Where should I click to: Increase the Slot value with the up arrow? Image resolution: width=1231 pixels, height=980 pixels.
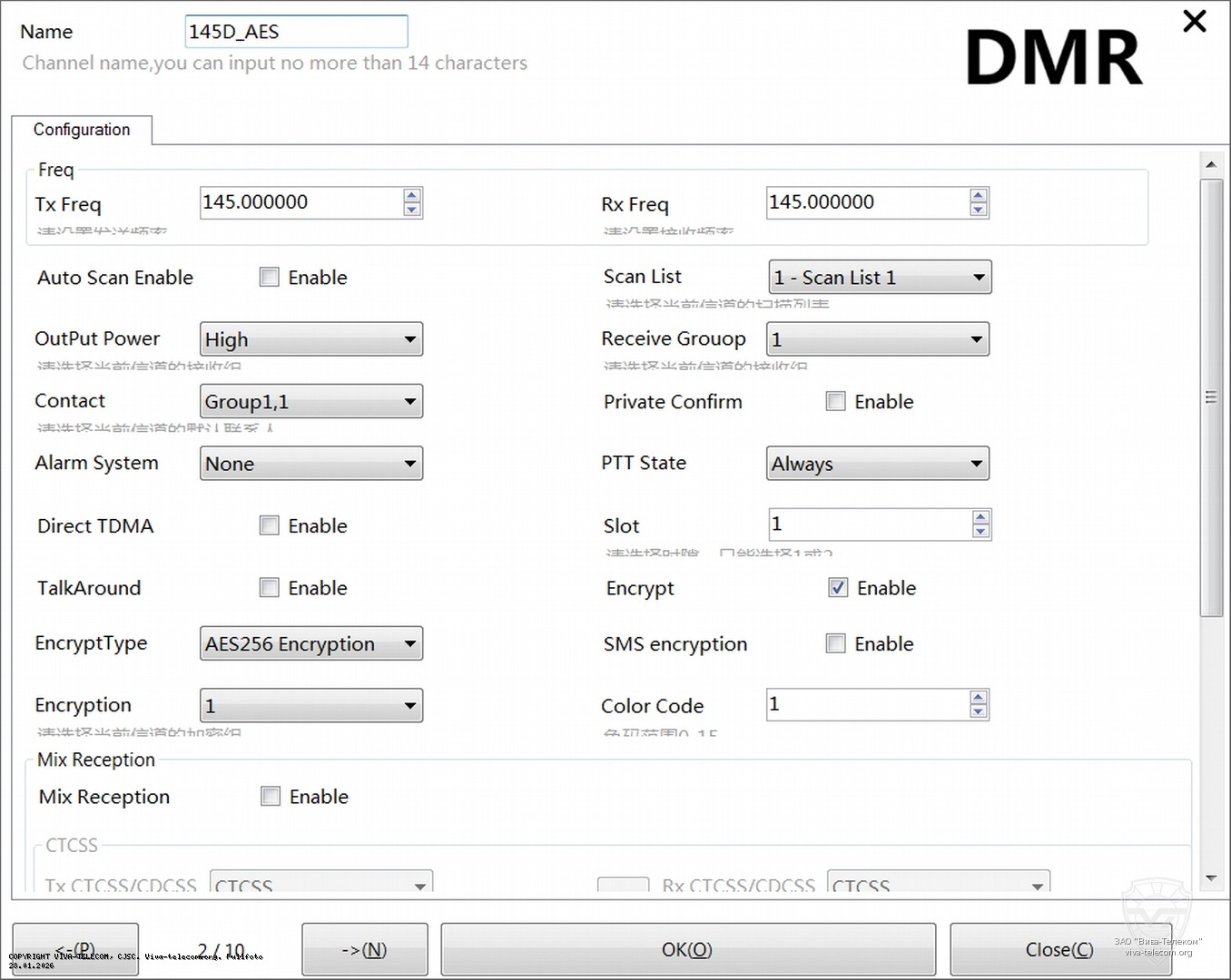pos(980,517)
